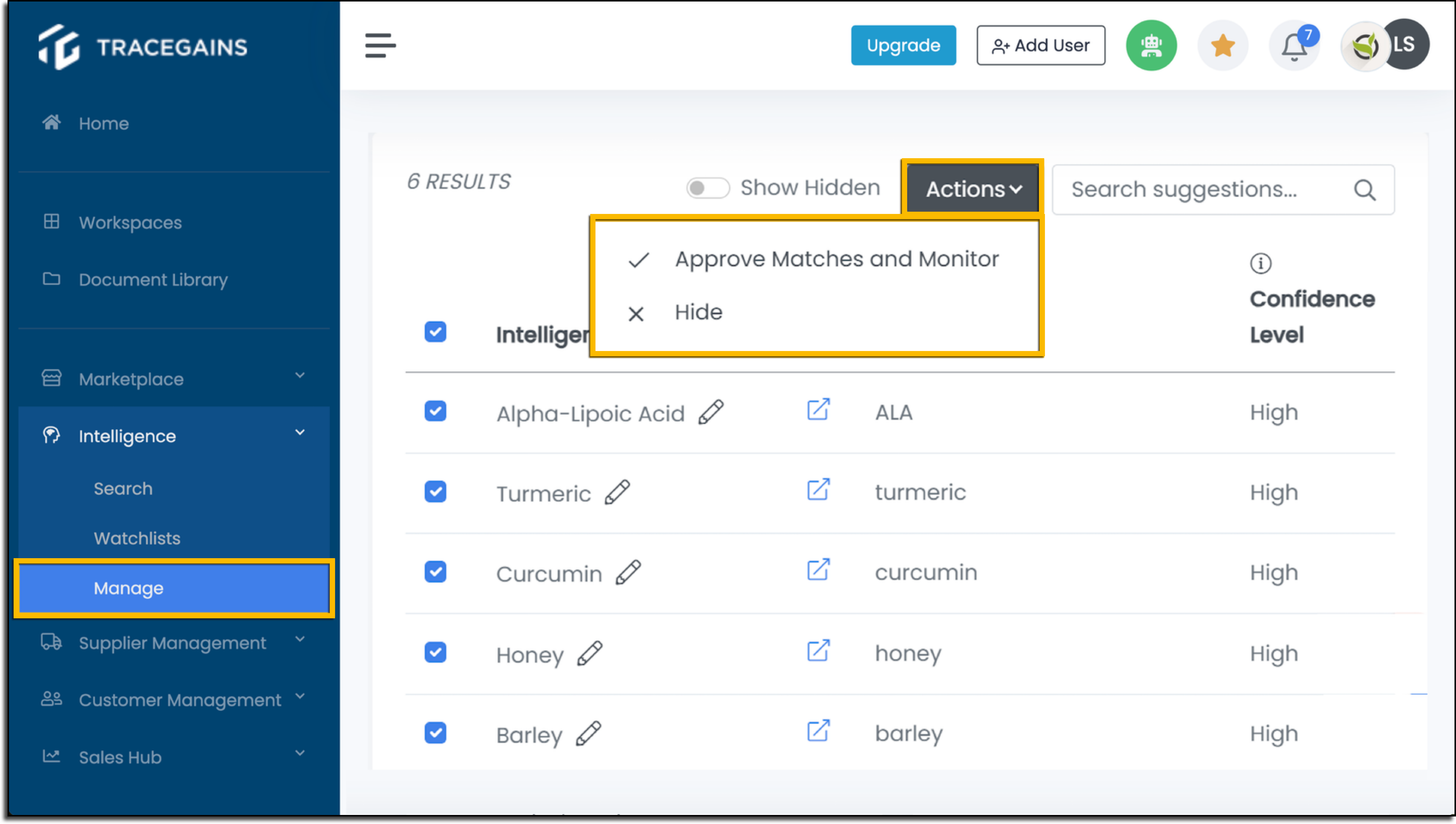Toggle the Show Hidden switch

708,188
